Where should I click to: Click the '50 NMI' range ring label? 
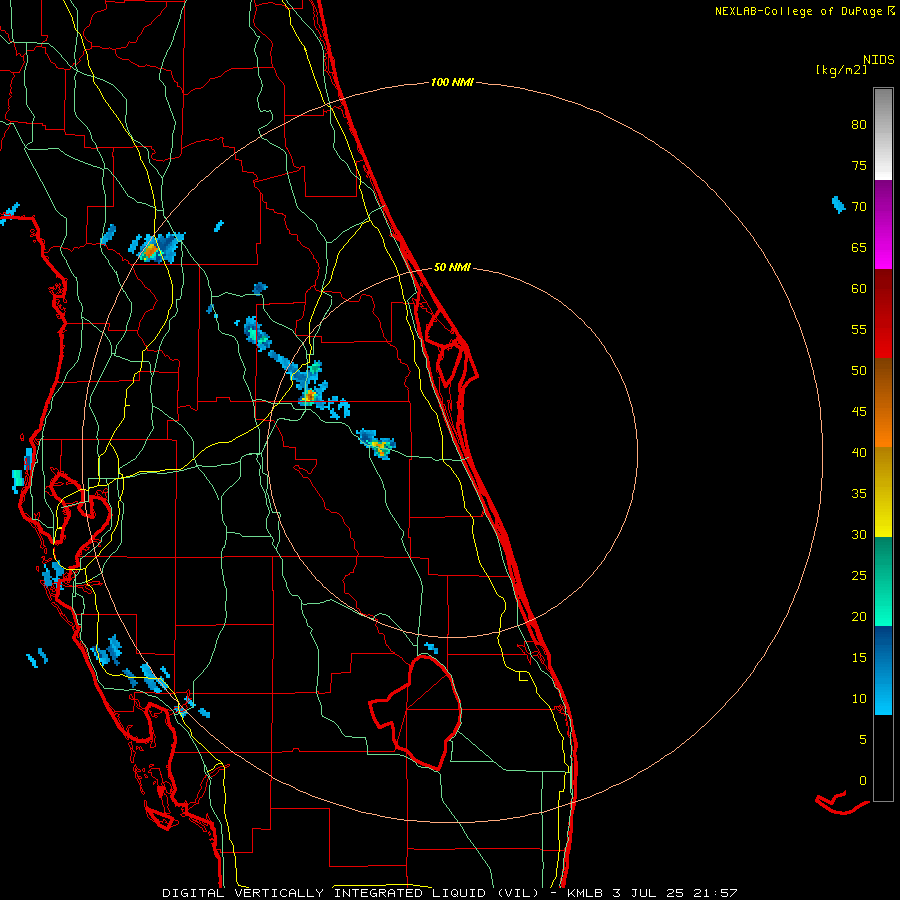tap(452, 267)
